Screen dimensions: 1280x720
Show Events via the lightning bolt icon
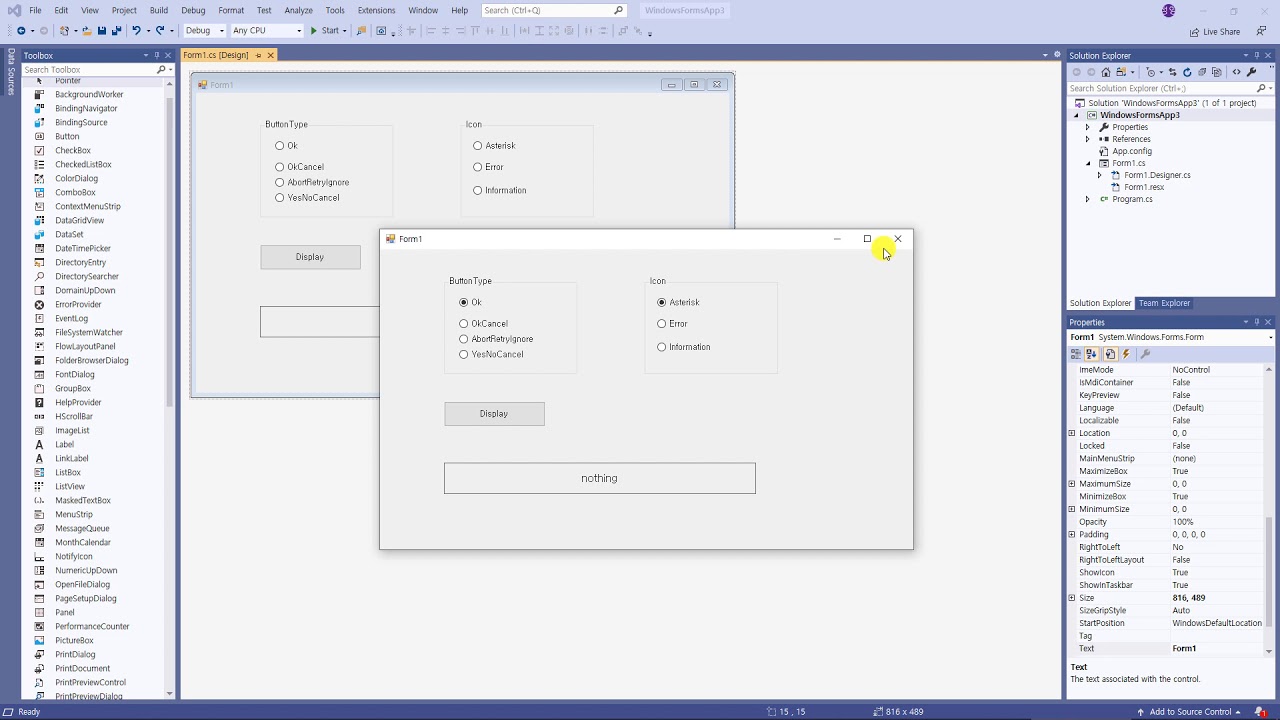coord(1126,354)
